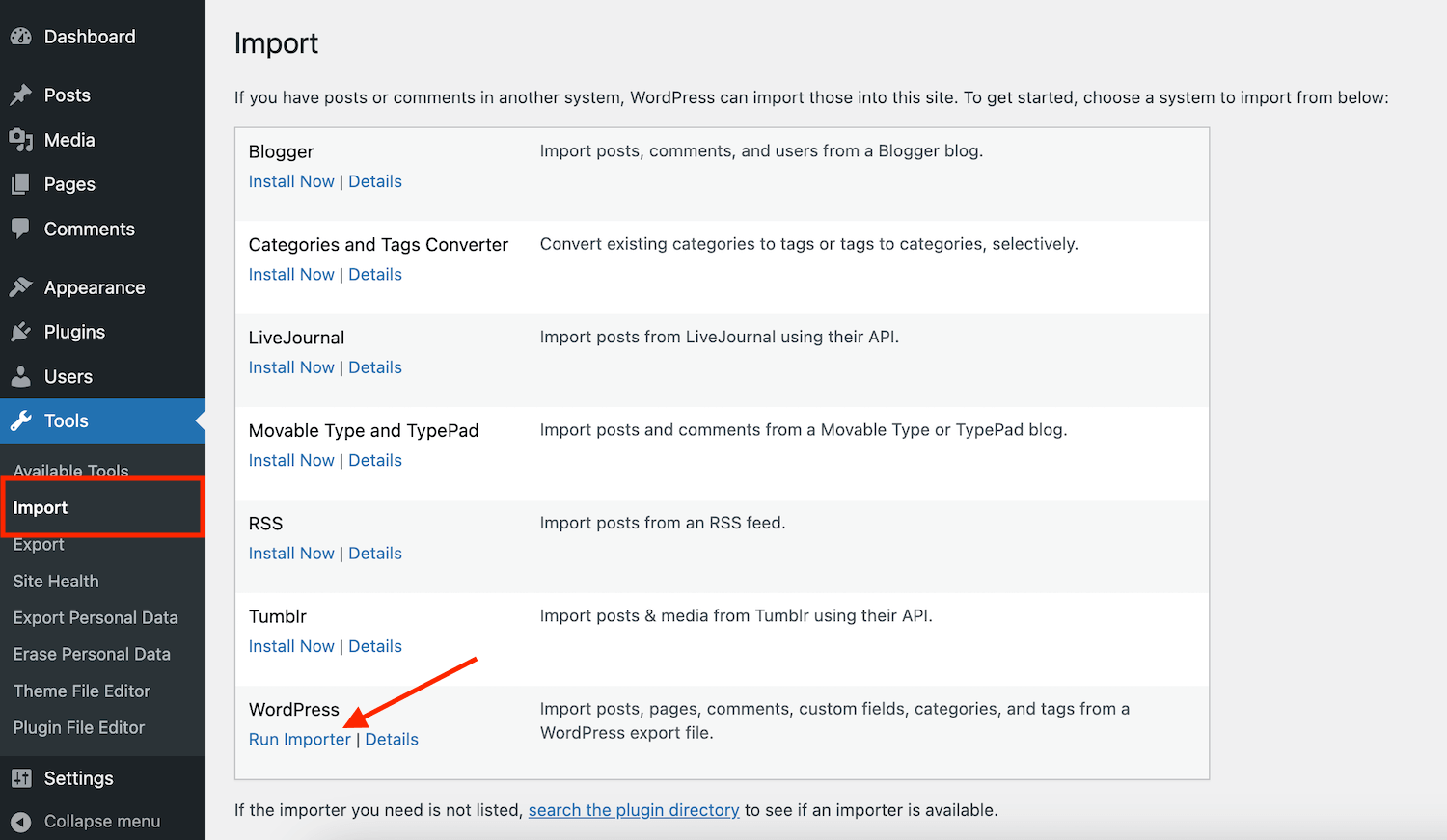Run the WordPress importer
Viewport: 1447px width, 840px height.
(300, 740)
